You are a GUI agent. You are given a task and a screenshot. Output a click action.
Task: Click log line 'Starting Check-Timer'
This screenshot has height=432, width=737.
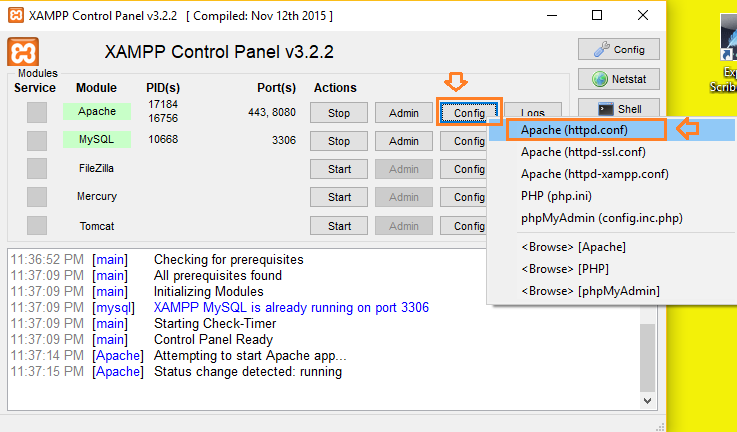[215, 323]
